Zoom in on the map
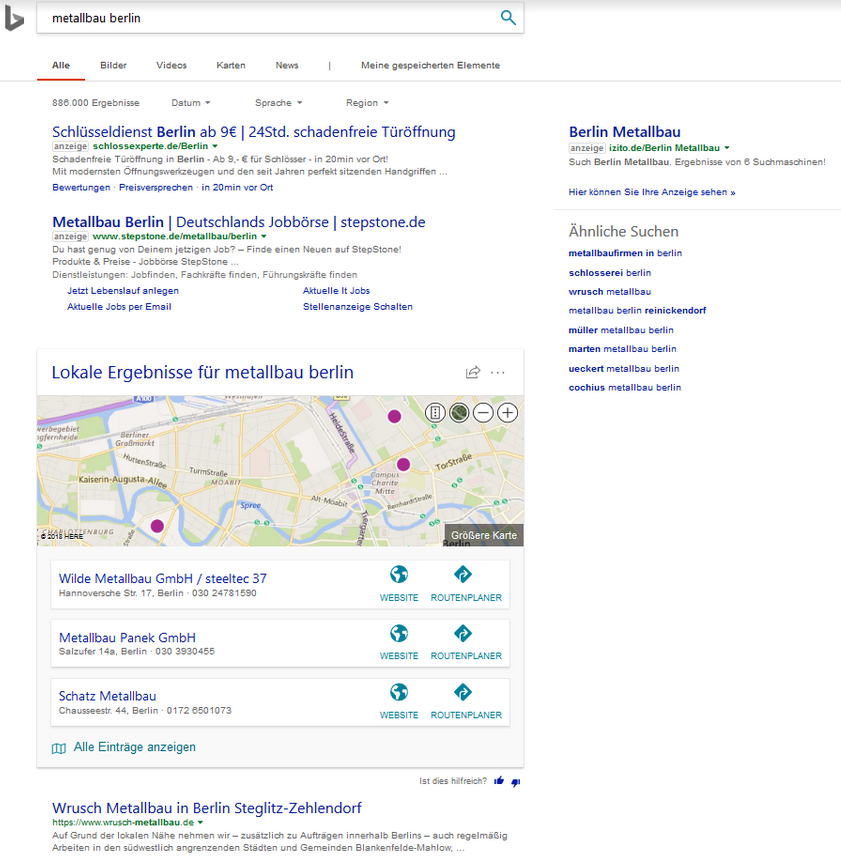841x856 pixels. pos(508,413)
